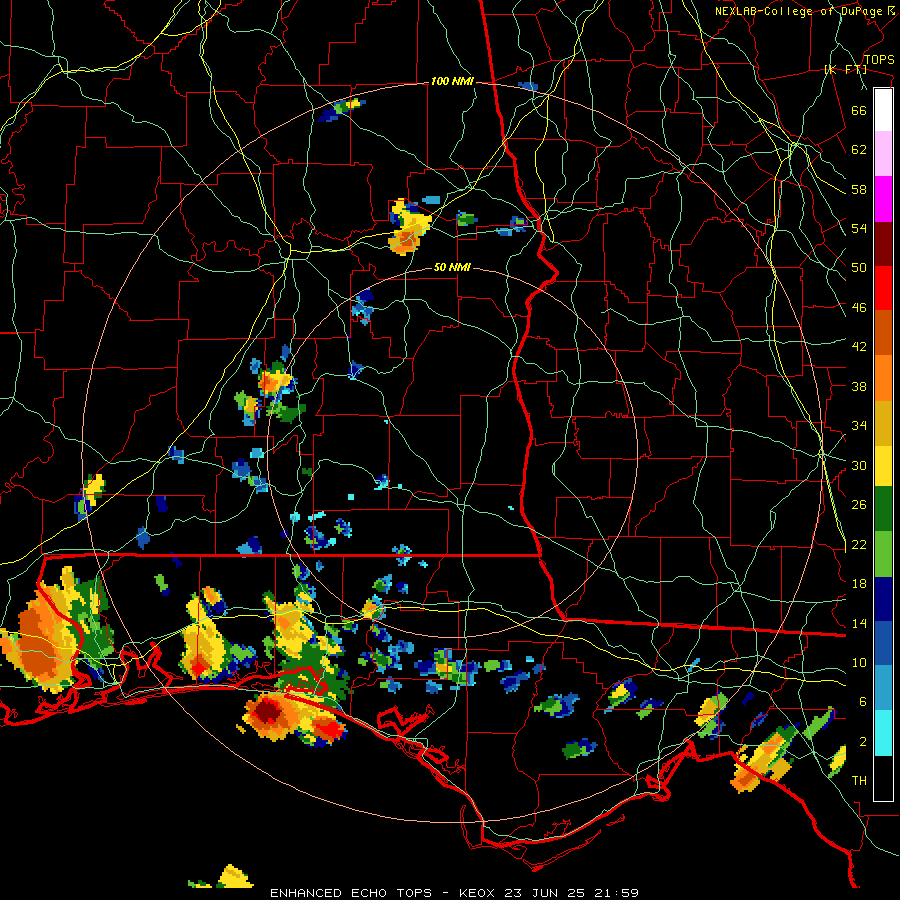Click the '14' legend value
The width and height of the screenshot is (900, 900).
pos(859,623)
